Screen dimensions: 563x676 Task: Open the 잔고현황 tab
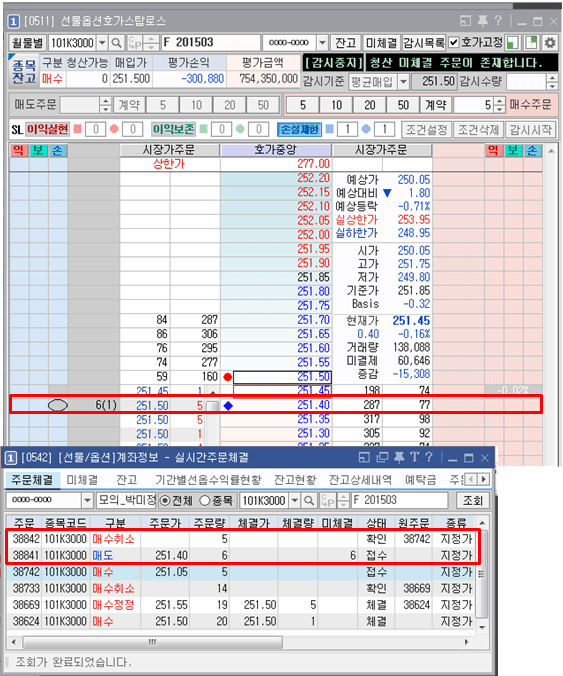[295, 480]
